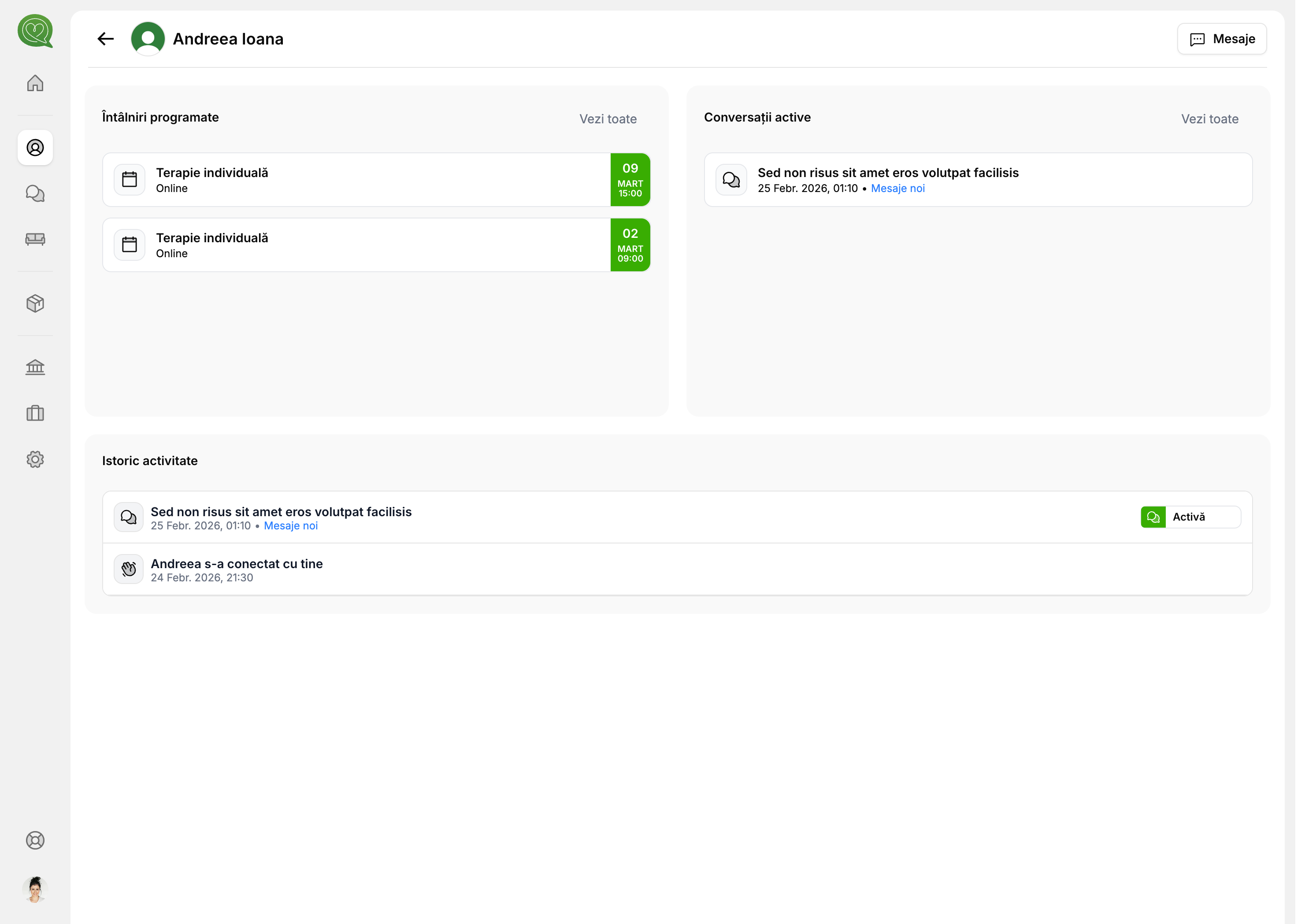Image resolution: width=1305 pixels, height=924 pixels.
Task: Open the Mesaje button
Action: tap(1223, 39)
